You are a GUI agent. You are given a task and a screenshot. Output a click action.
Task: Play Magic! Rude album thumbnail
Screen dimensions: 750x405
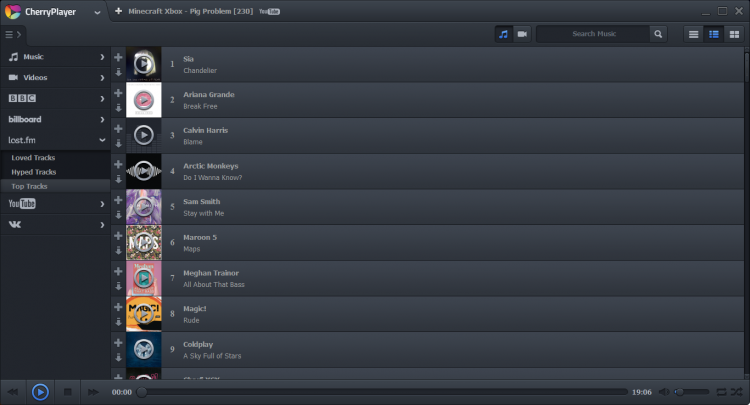[143, 314]
